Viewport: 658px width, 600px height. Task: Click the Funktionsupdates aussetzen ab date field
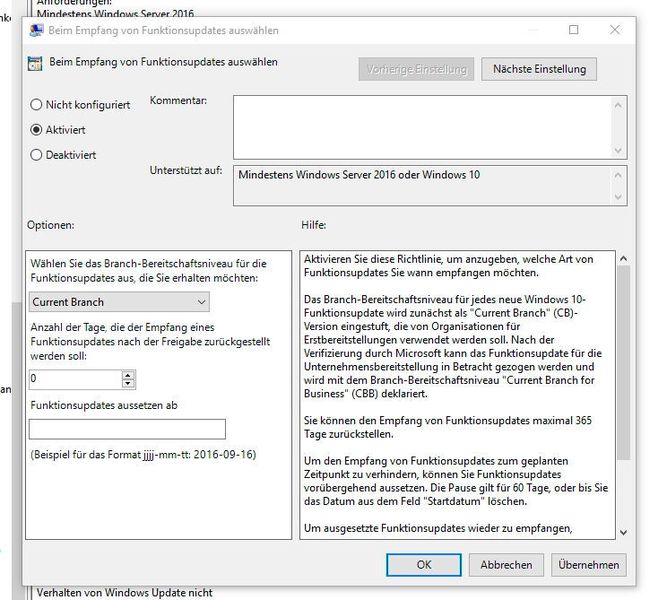point(127,429)
